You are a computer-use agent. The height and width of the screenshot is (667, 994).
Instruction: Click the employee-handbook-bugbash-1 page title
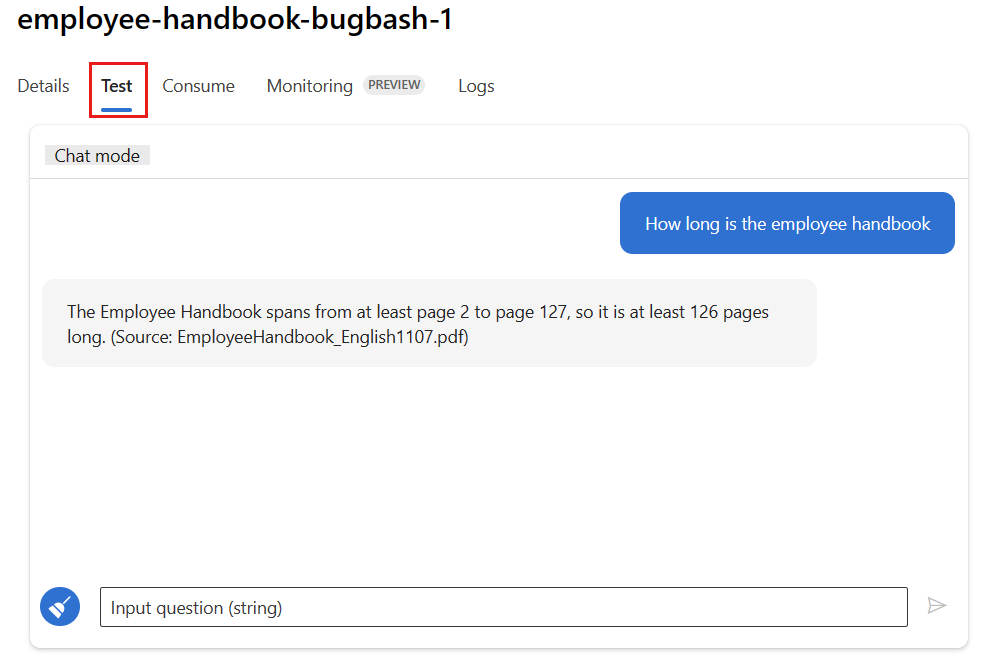click(x=235, y=20)
